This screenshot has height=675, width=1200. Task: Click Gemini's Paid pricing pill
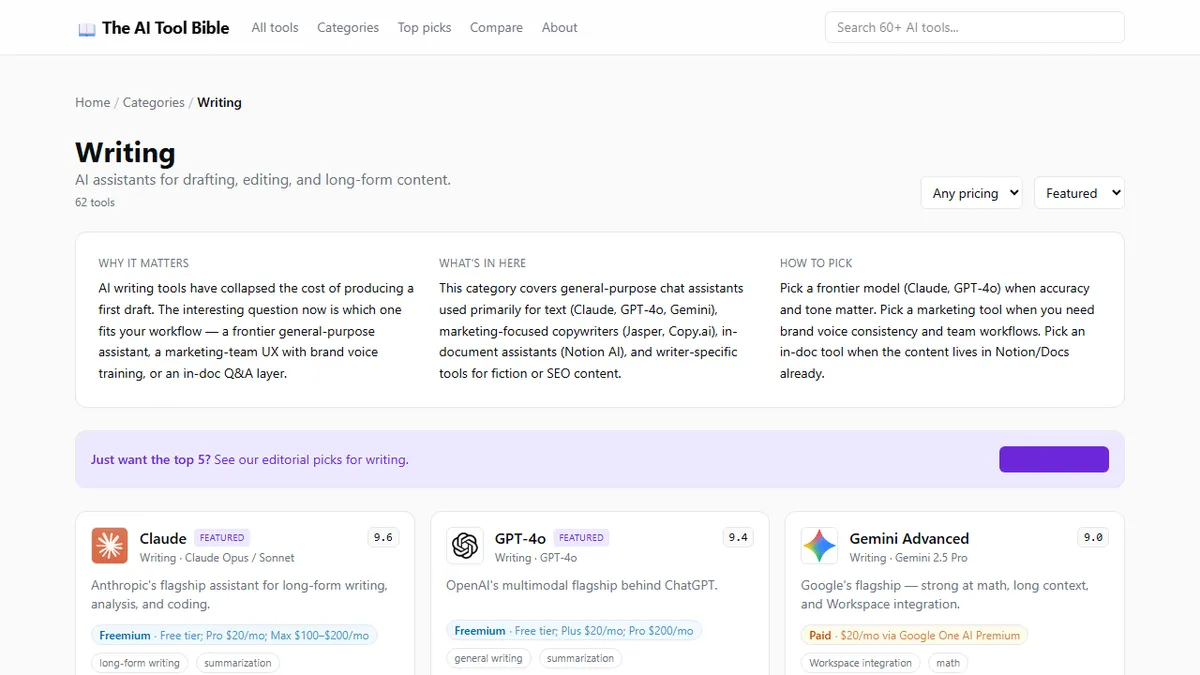pyautogui.click(x=914, y=635)
